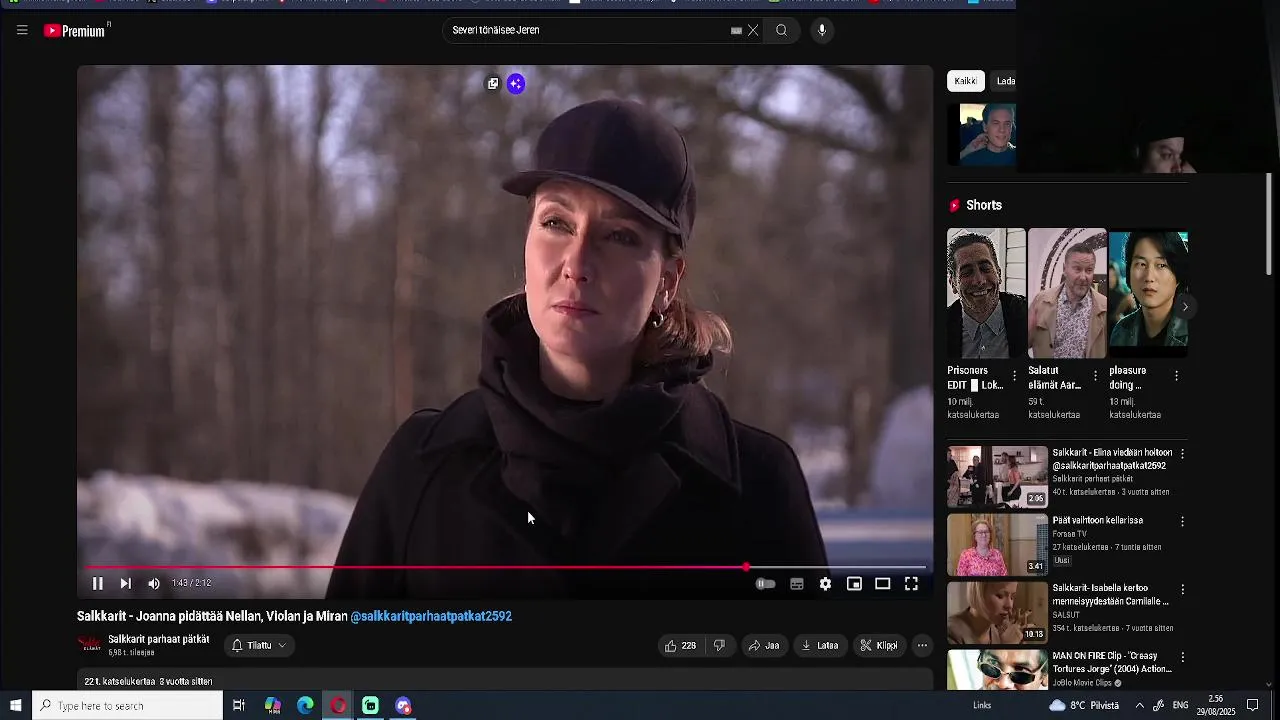The height and width of the screenshot is (720, 1280).
Task: Pause the video playback
Action: pyautogui.click(x=98, y=584)
